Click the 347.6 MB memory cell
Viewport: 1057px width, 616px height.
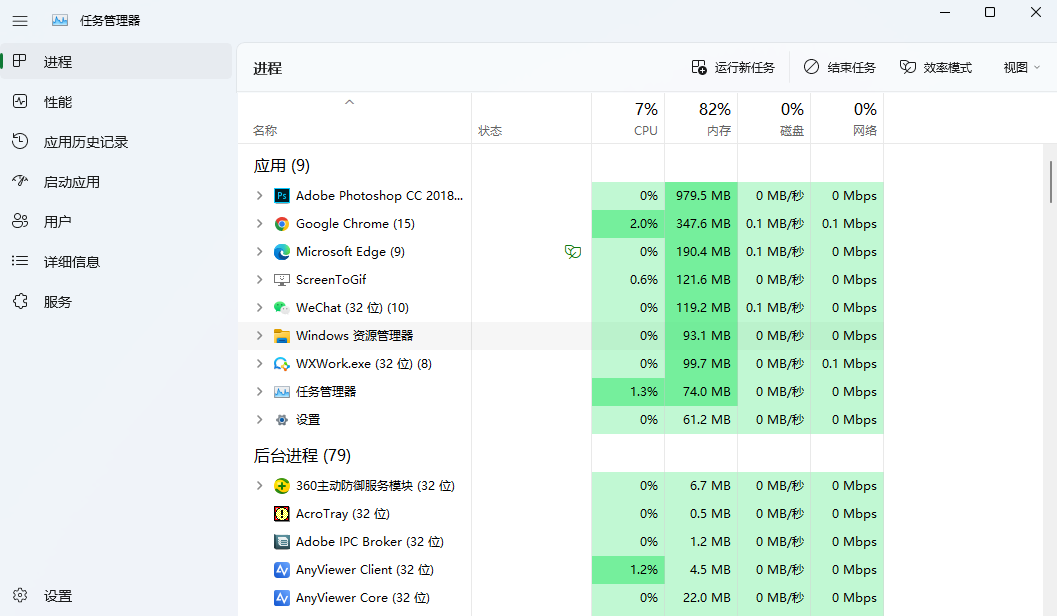coord(701,224)
